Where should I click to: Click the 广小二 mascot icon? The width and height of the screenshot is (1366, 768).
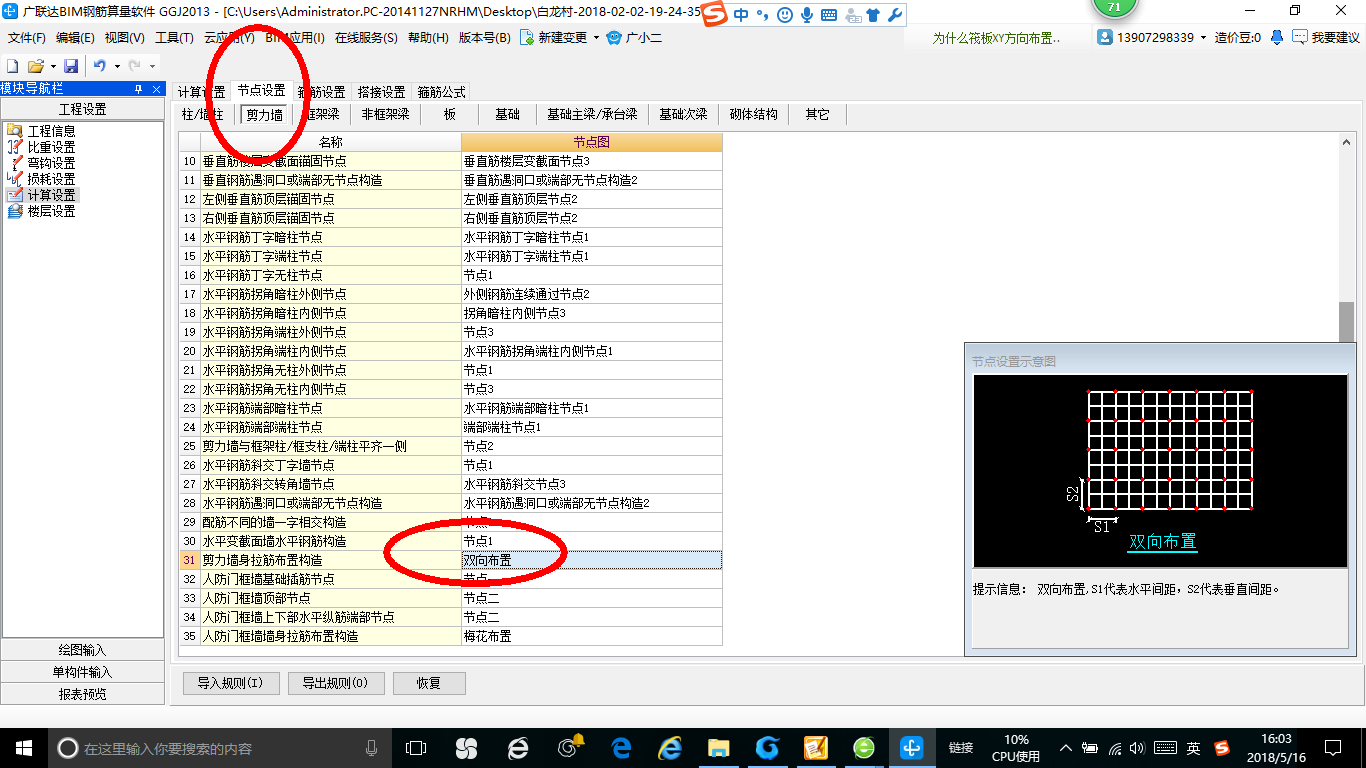pyautogui.click(x=614, y=38)
